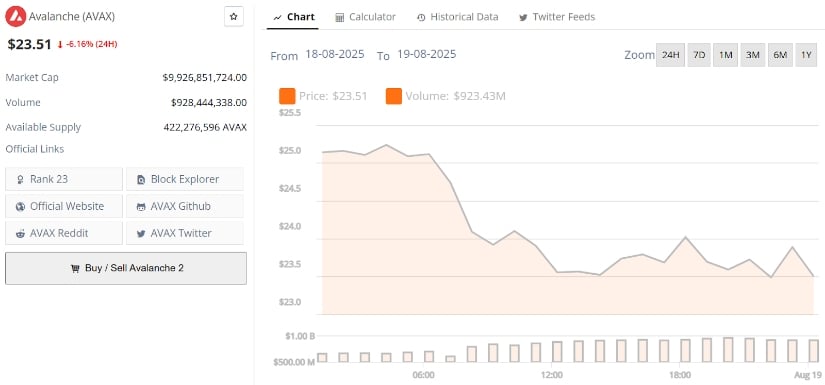The width and height of the screenshot is (825, 385).
Task: Add AVAX to favorites with star icon
Action: click(234, 17)
